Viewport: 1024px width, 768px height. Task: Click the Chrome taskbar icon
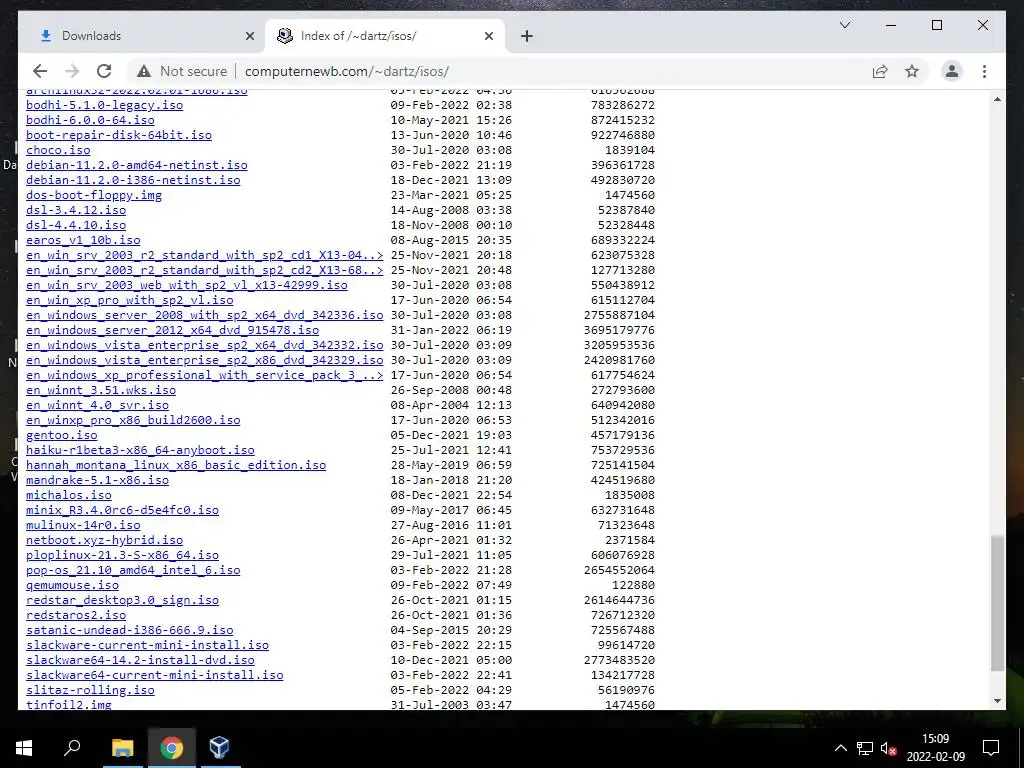[171, 748]
